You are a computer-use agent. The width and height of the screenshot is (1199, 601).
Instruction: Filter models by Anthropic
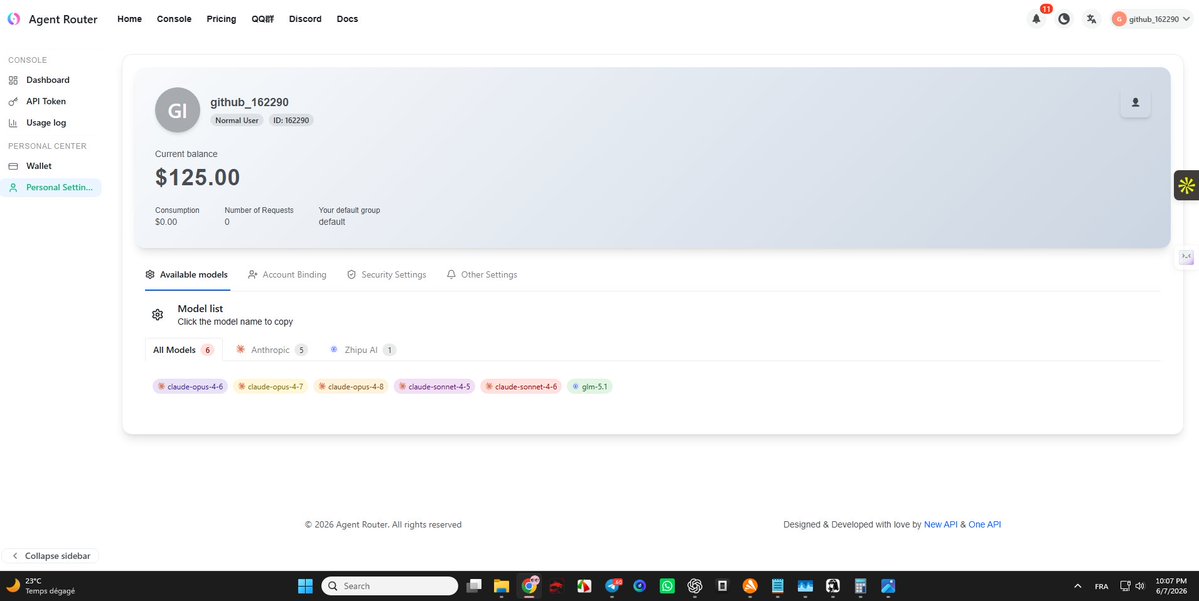click(x=271, y=349)
